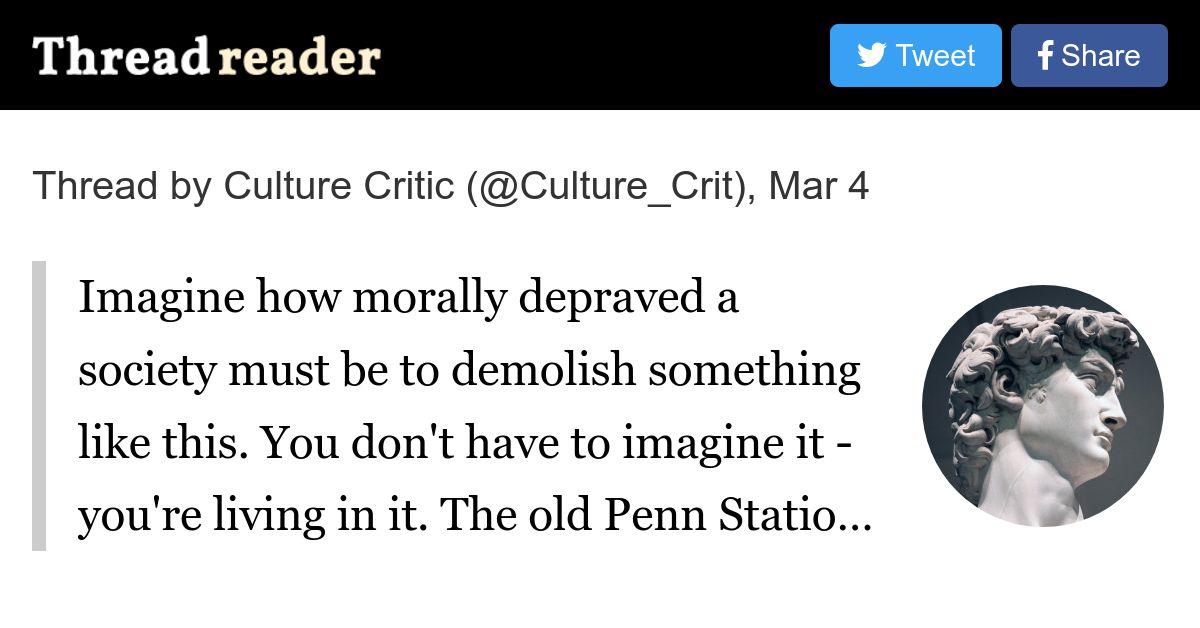The image size is (1200, 628).
Task: Click the Facebook f icon
Action: 1045,56
